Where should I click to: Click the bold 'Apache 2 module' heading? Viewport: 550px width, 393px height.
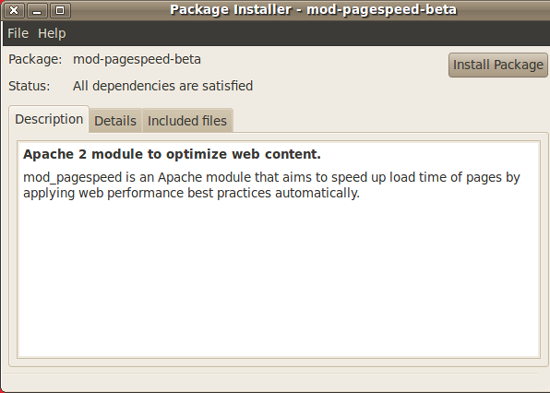click(x=172, y=154)
